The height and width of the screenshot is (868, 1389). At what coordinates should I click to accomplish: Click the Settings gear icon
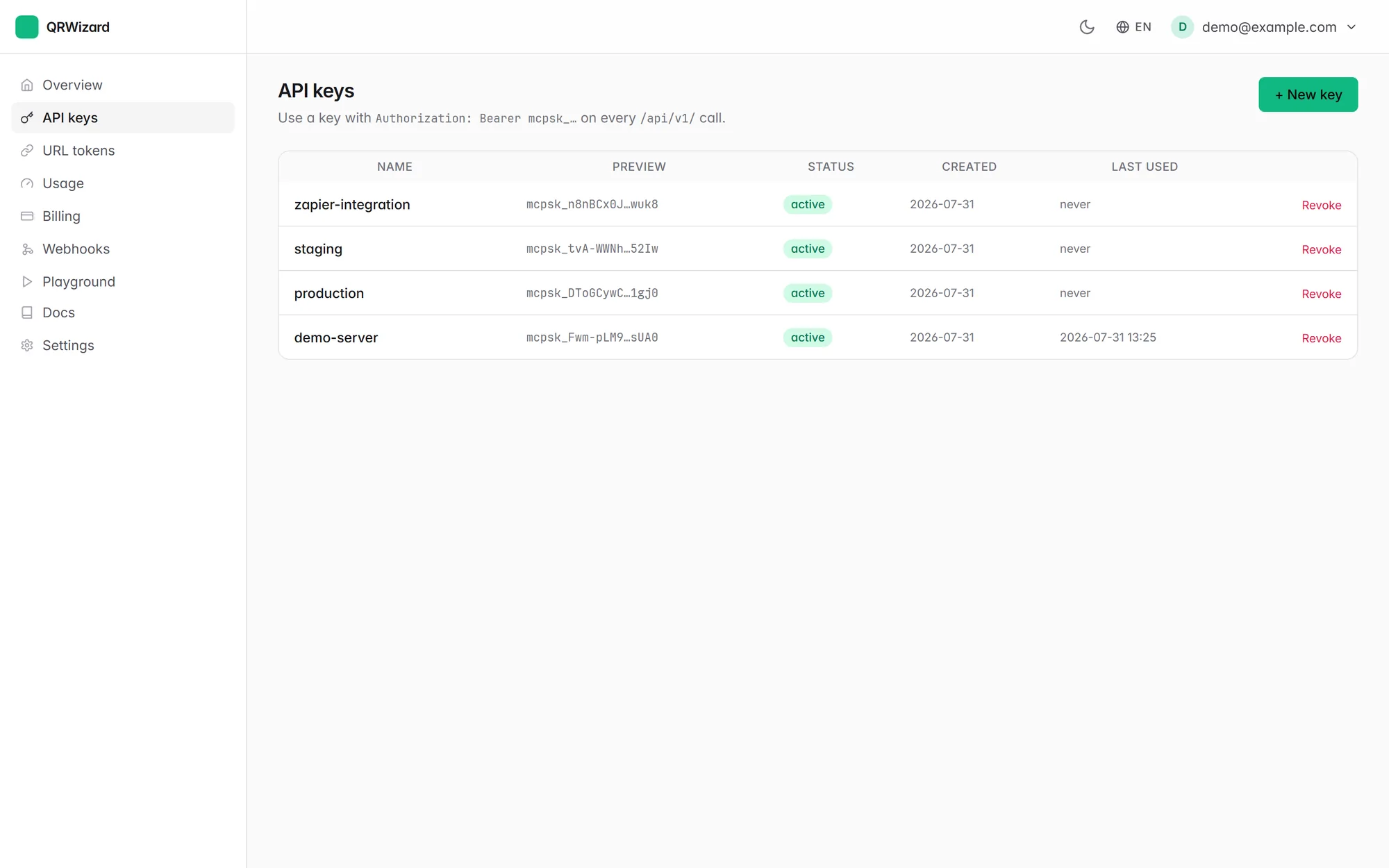tap(27, 345)
